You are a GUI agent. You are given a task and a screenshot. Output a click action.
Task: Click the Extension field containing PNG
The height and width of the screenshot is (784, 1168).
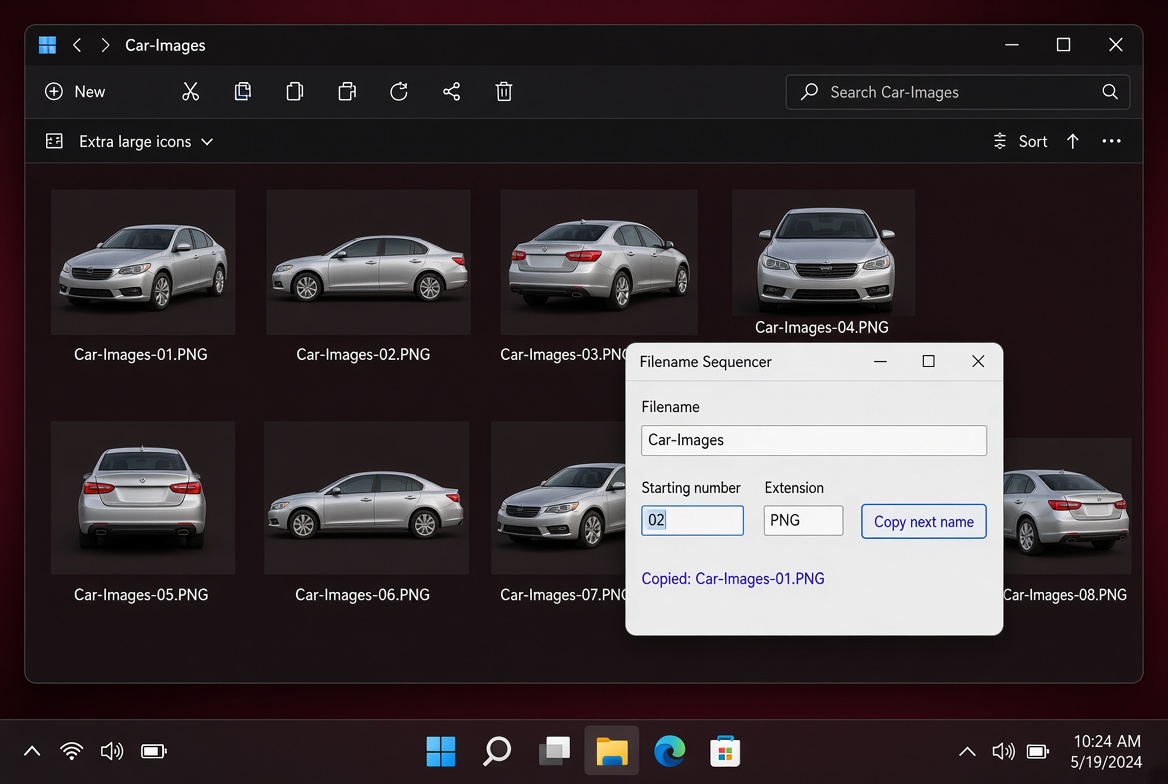click(803, 520)
